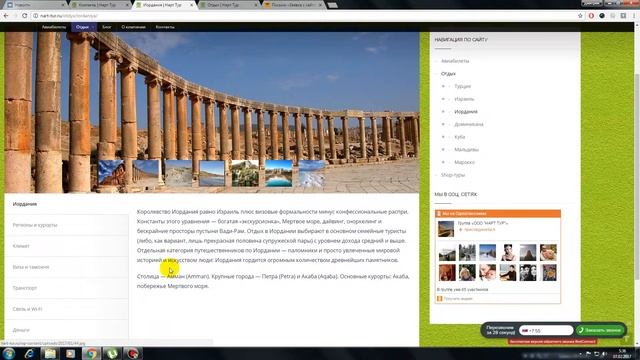Open the Регионы и курорты section
The image size is (640, 360).
pos(67,225)
